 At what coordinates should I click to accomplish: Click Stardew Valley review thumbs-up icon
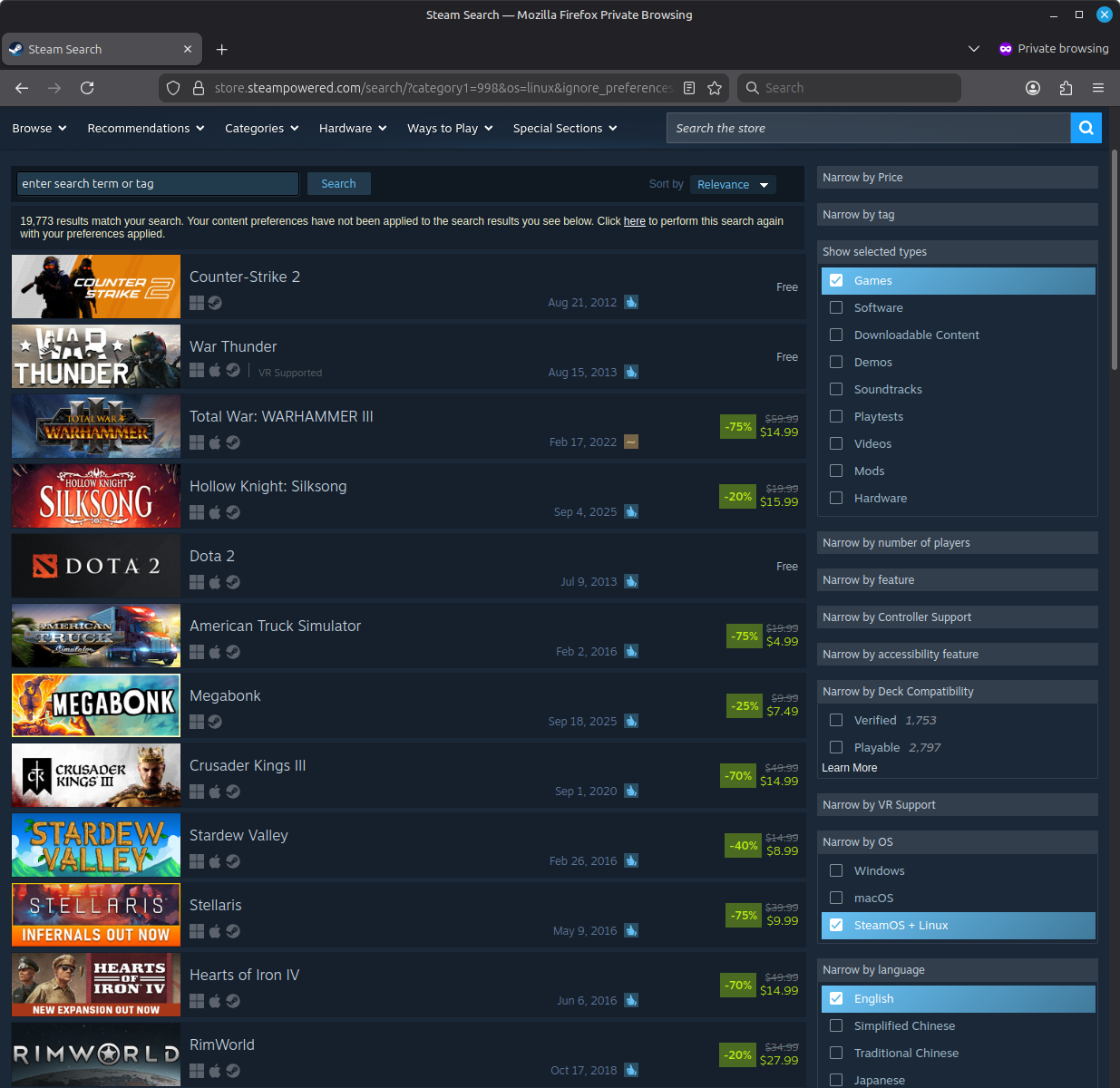point(631,860)
